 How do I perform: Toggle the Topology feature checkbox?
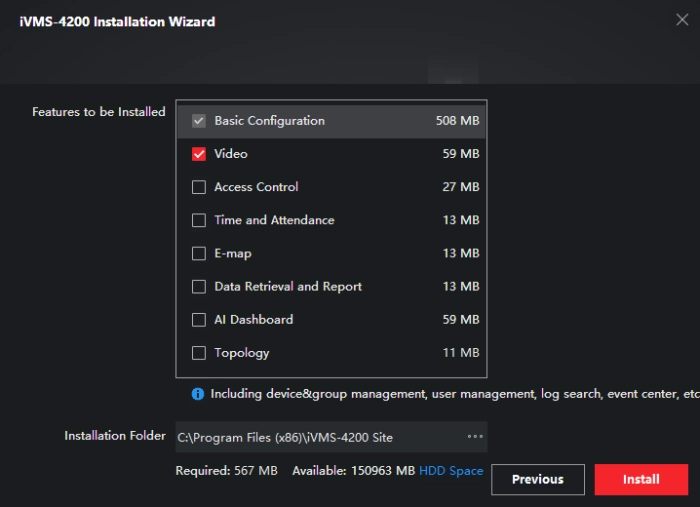point(199,353)
